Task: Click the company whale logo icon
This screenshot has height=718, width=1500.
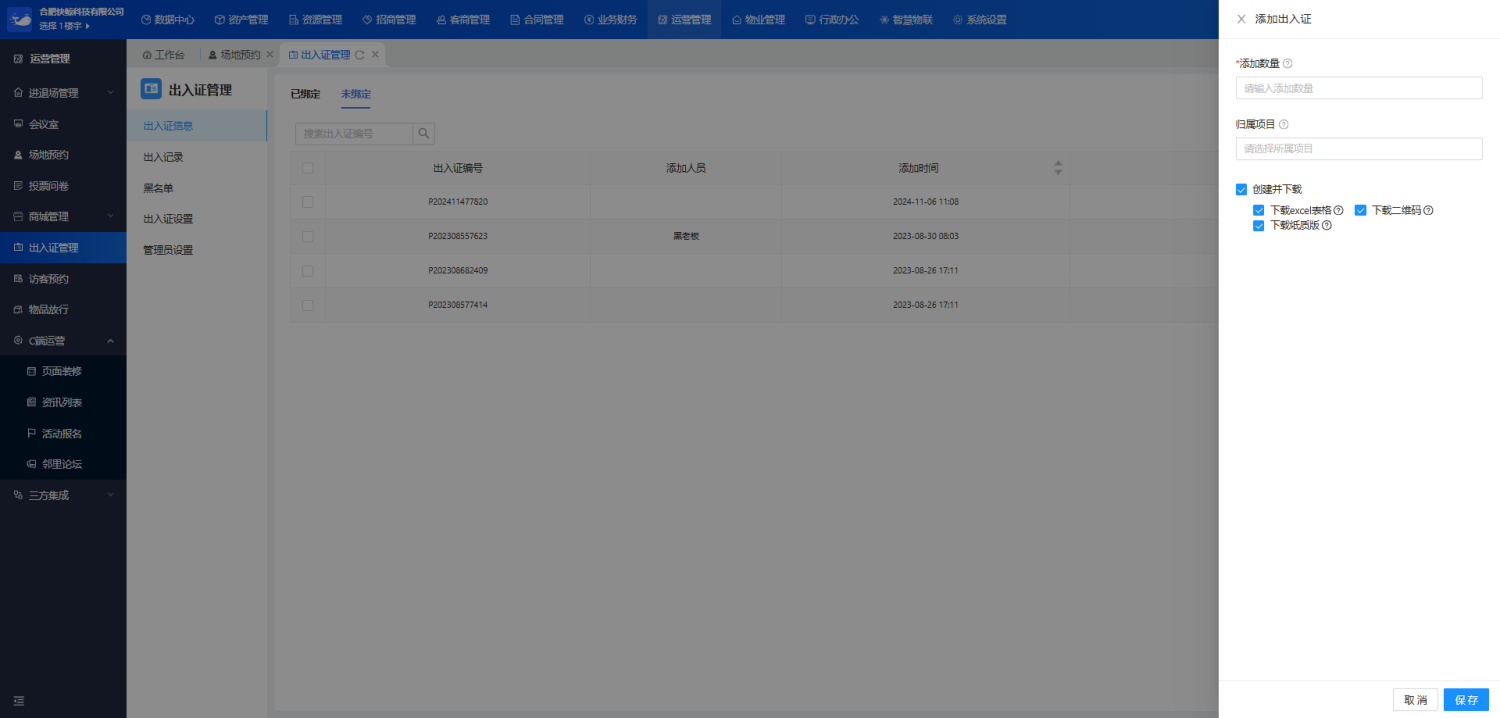Action: [x=20, y=19]
